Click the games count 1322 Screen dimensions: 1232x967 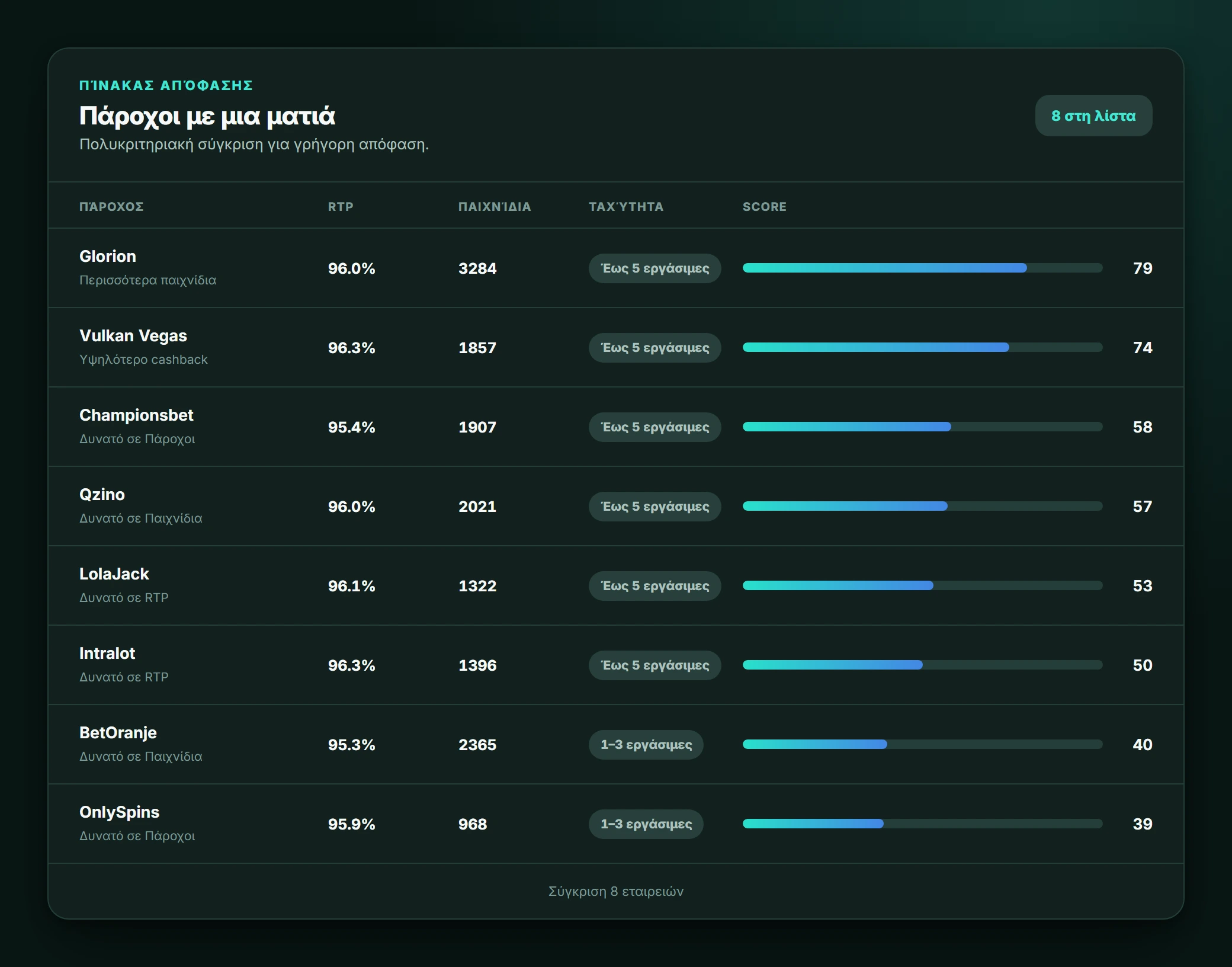[x=477, y=586]
